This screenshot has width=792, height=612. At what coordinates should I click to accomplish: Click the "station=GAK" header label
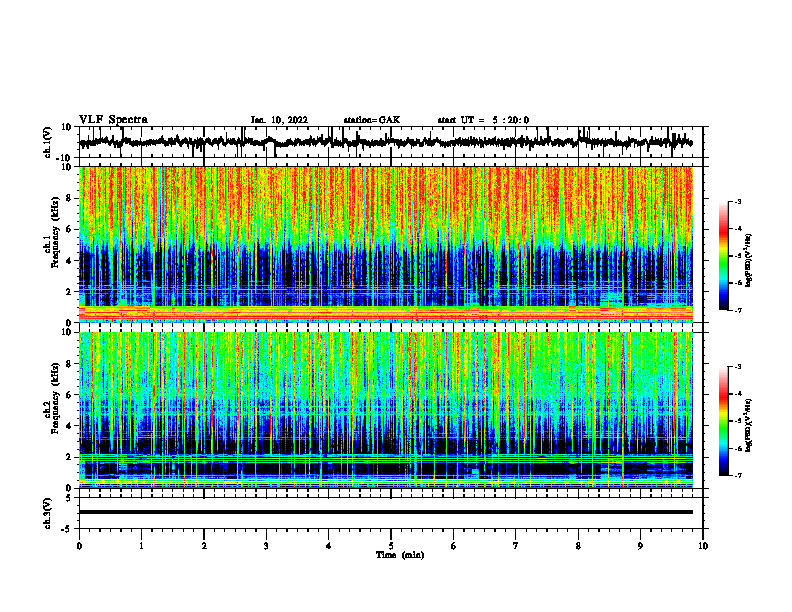[372, 120]
